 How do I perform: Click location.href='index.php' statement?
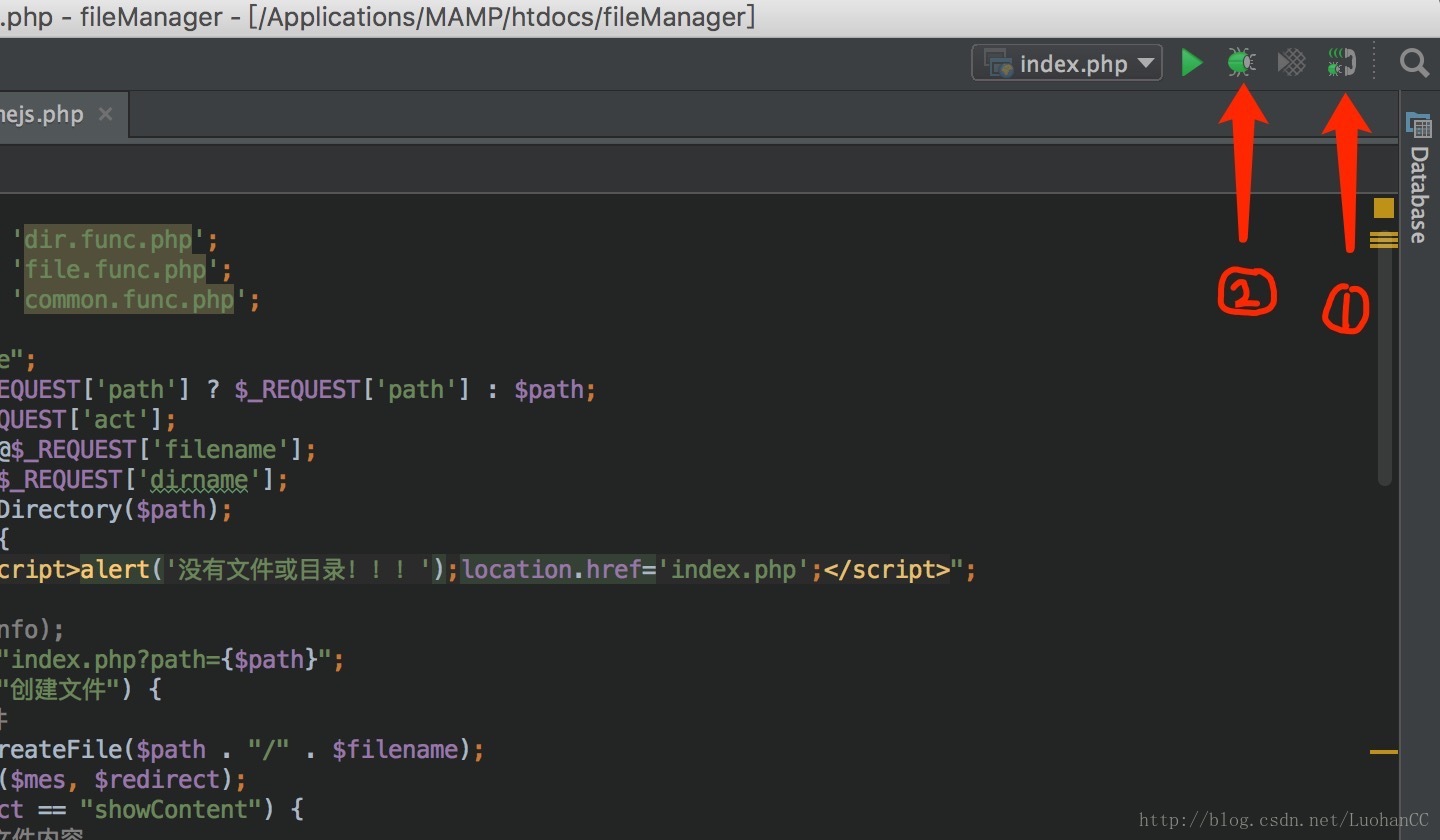point(636,570)
